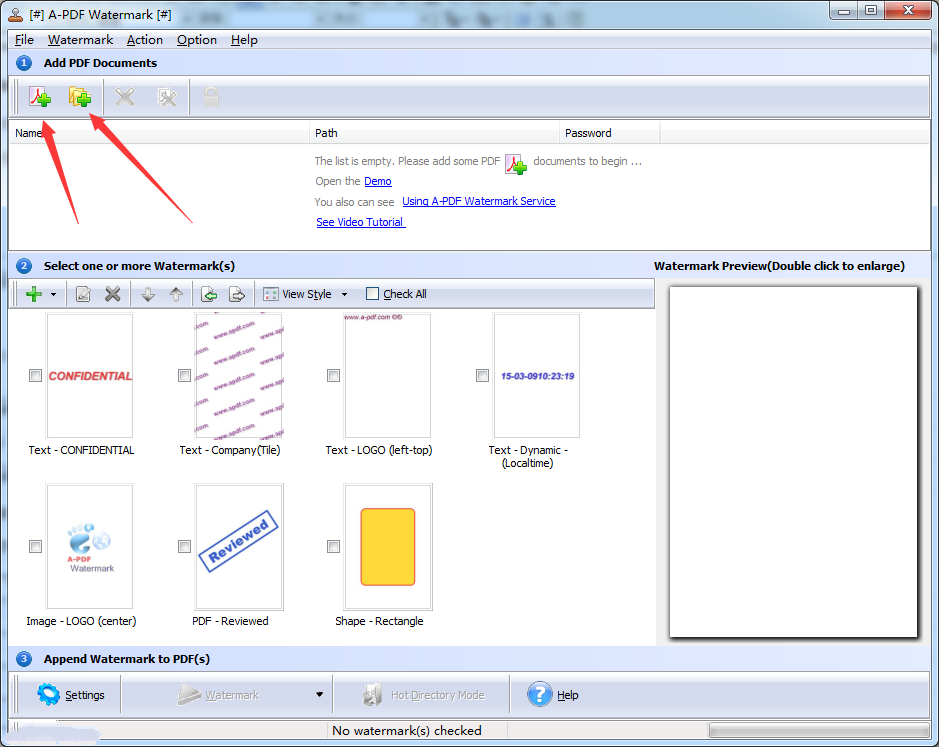Screen dimensions: 939x747
Task: Click the Delete watermark X icon
Action: (x=113, y=294)
